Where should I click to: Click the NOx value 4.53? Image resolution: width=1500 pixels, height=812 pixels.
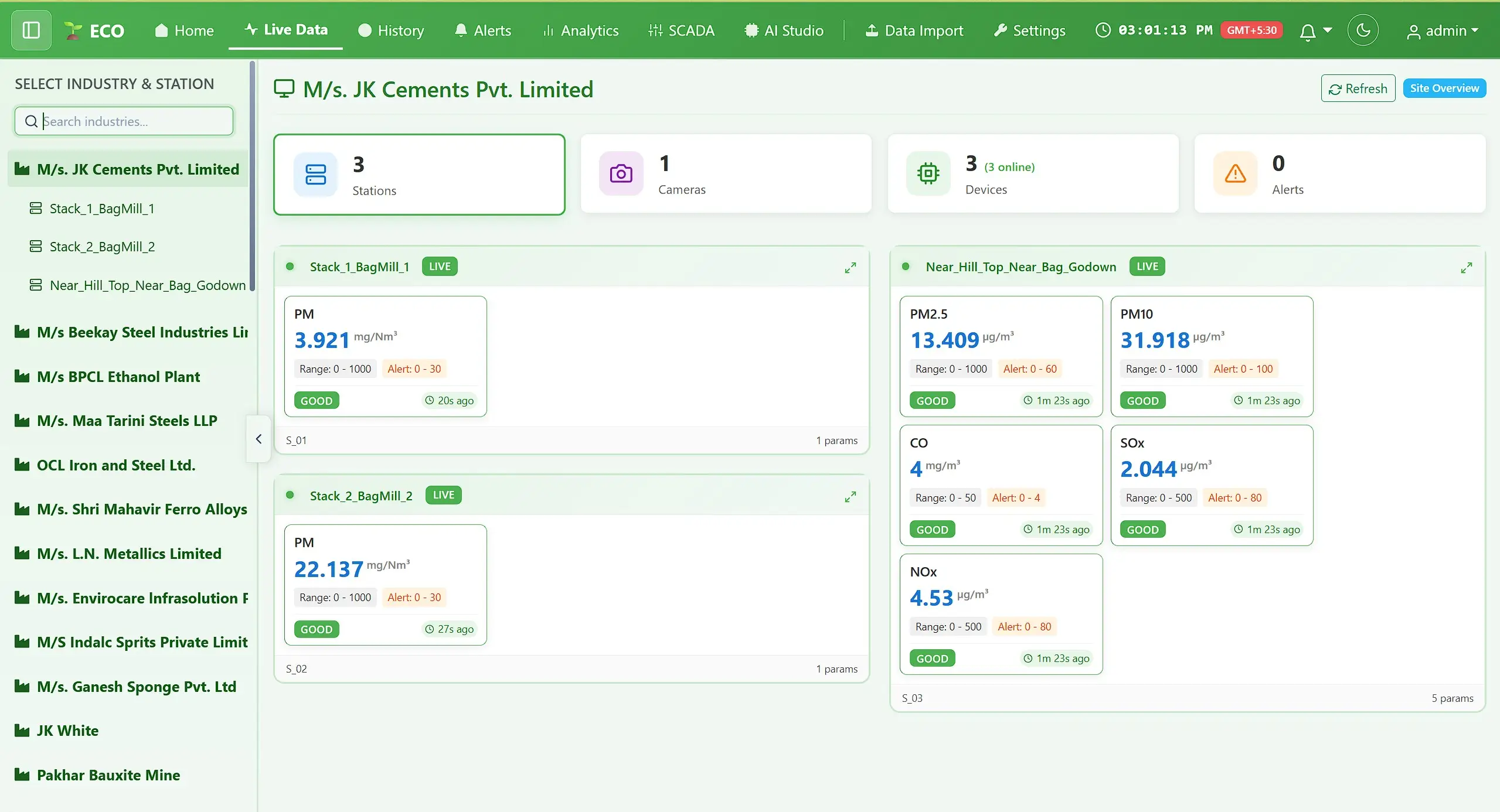[x=931, y=598]
